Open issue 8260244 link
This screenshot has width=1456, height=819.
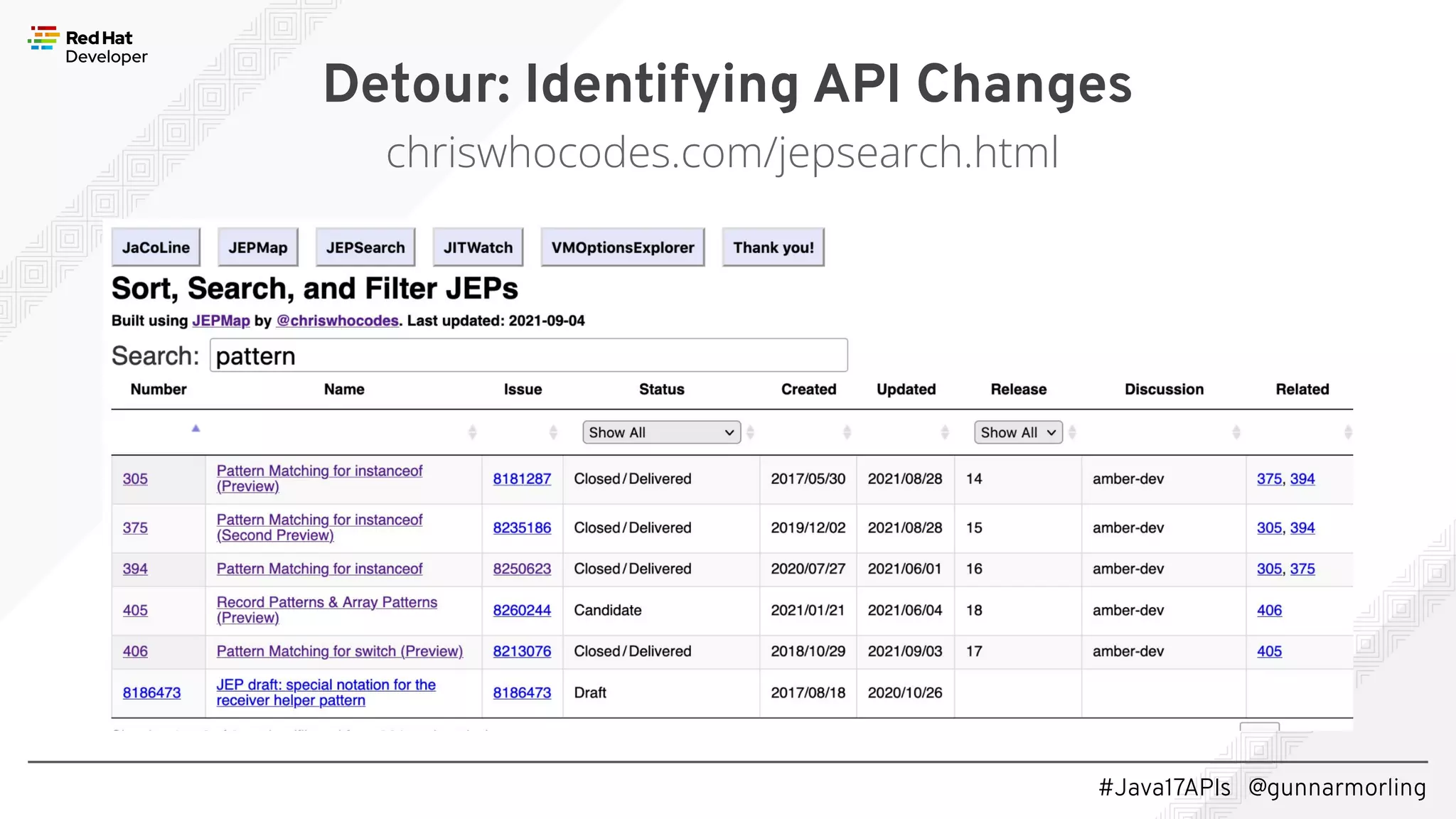click(x=522, y=611)
